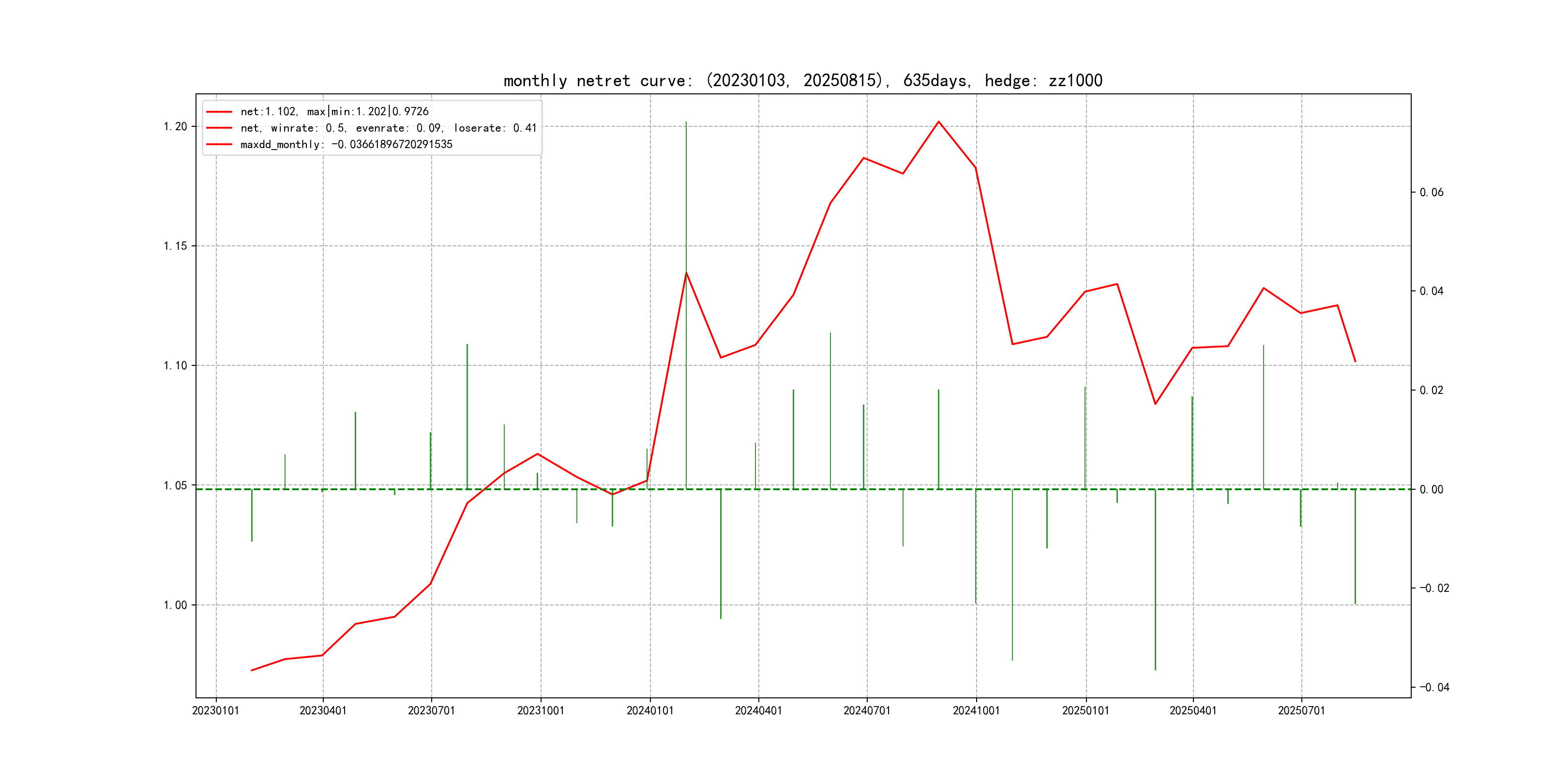
Task: Click the 20240101 x-axis label
Action: click(649, 710)
